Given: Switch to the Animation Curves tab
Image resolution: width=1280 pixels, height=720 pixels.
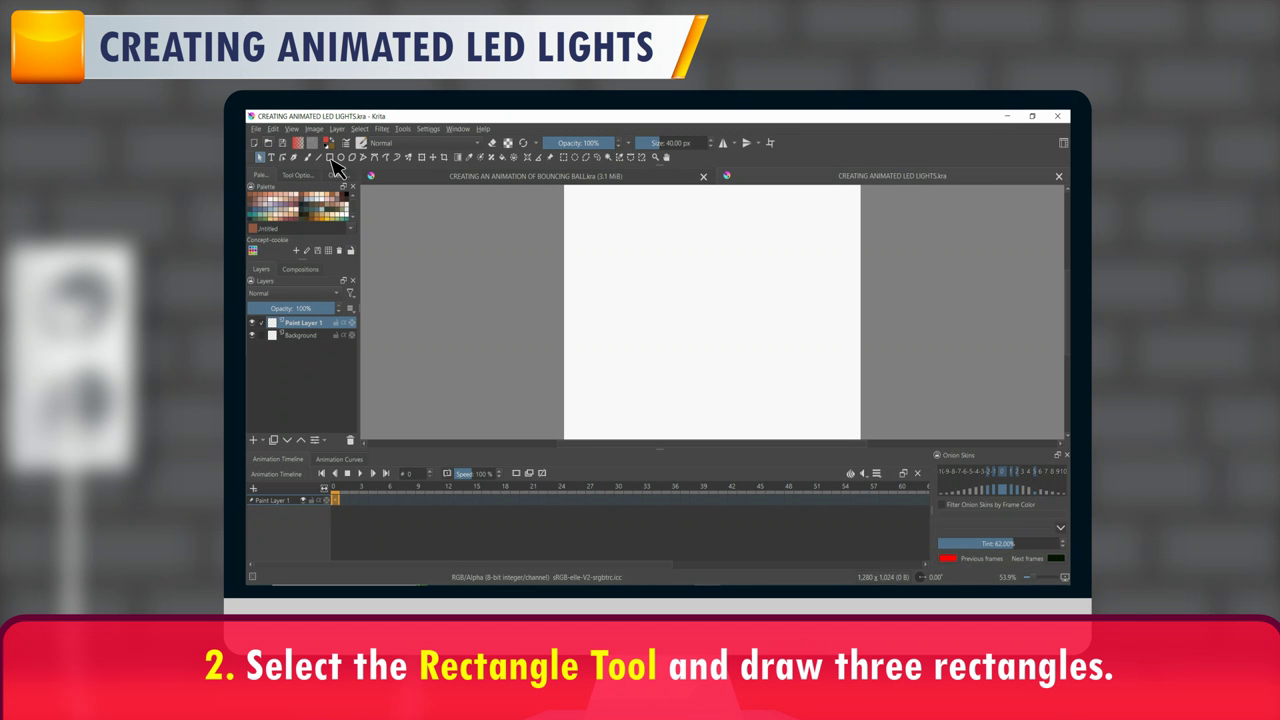Looking at the screenshot, I should pyautogui.click(x=339, y=459).
